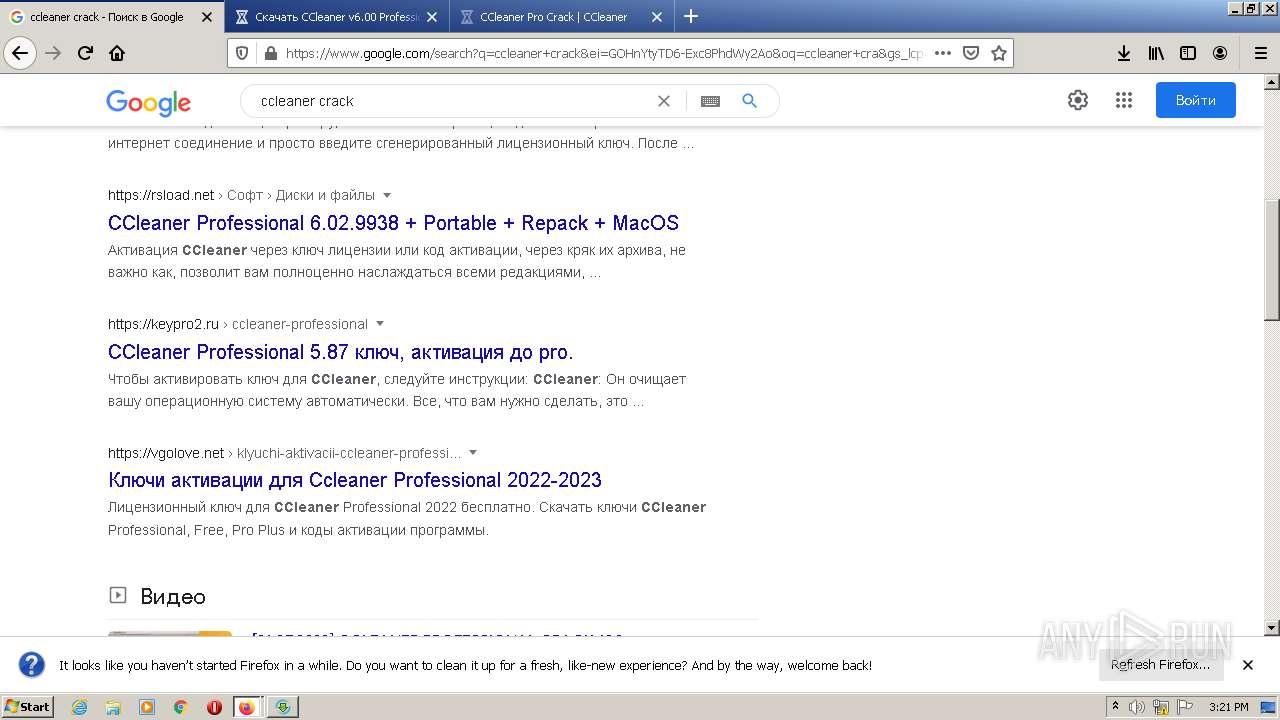Open the Downloads panel
1280x720 pixels.
click(1124, 53)
